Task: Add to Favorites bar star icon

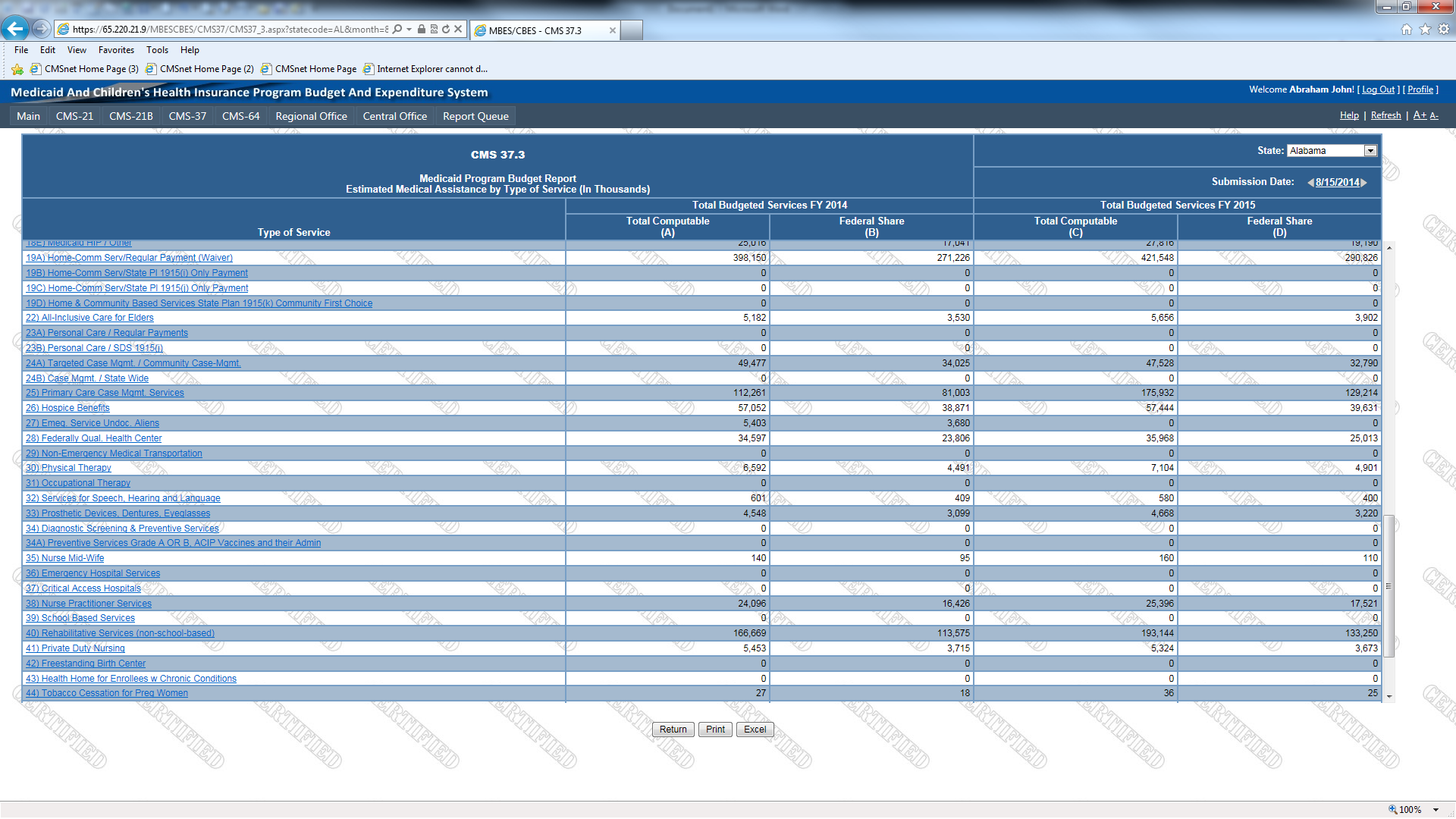Action: coord(17,69)
